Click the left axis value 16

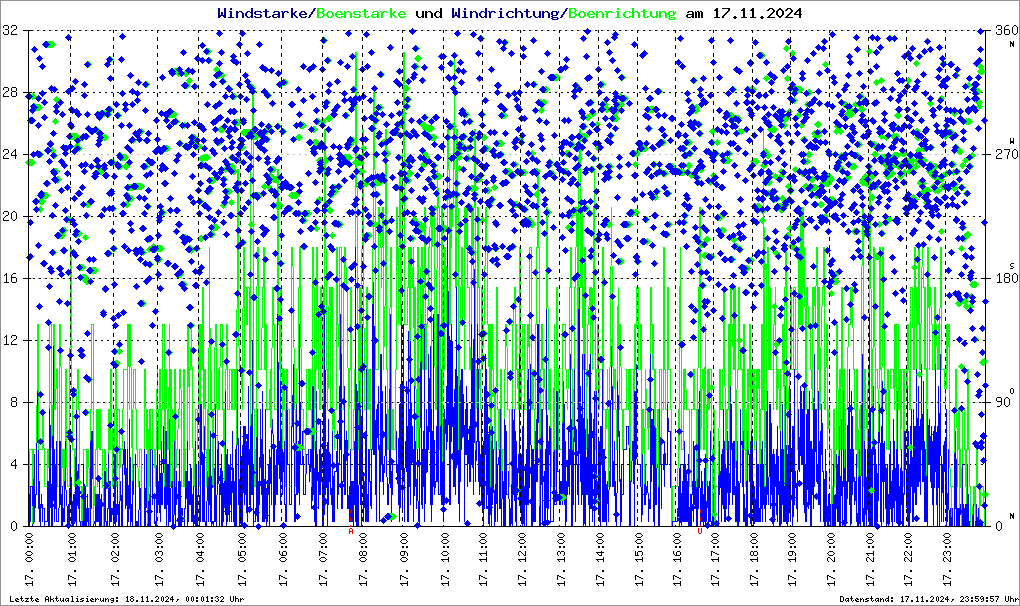[10, 278]
